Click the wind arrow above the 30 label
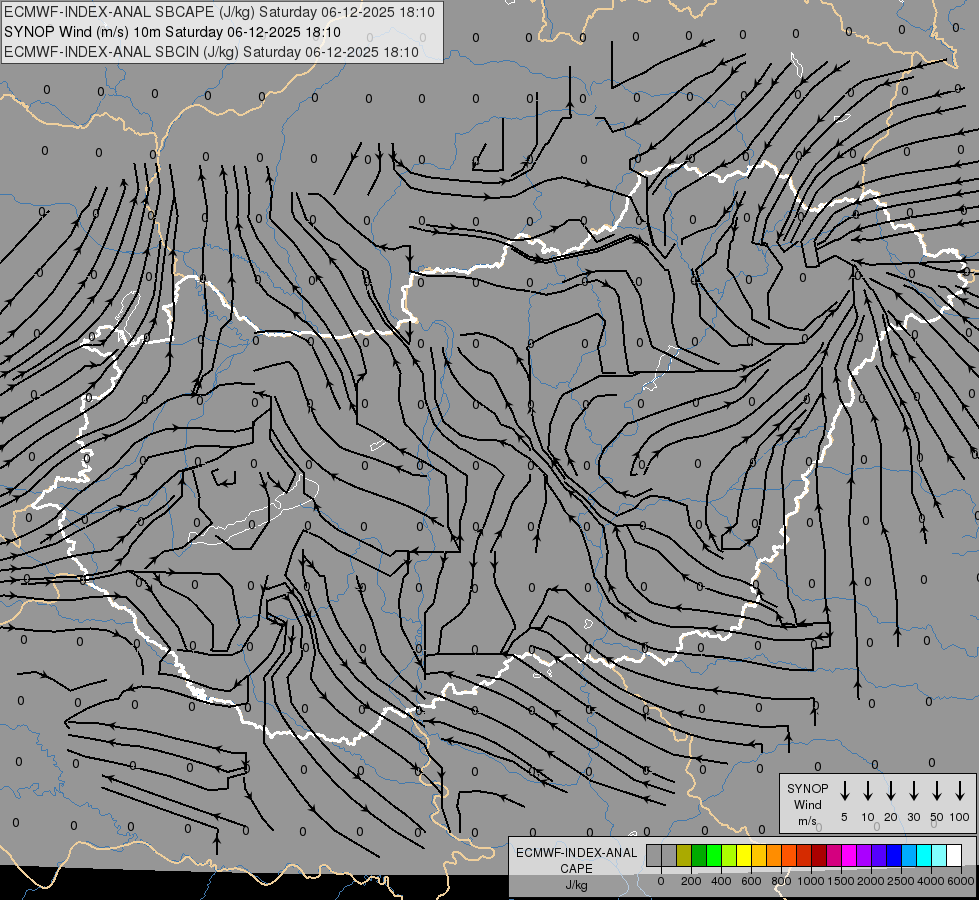The width and height of the screenshot is (979, 900). pyautogui.click(x=913, y=791)
